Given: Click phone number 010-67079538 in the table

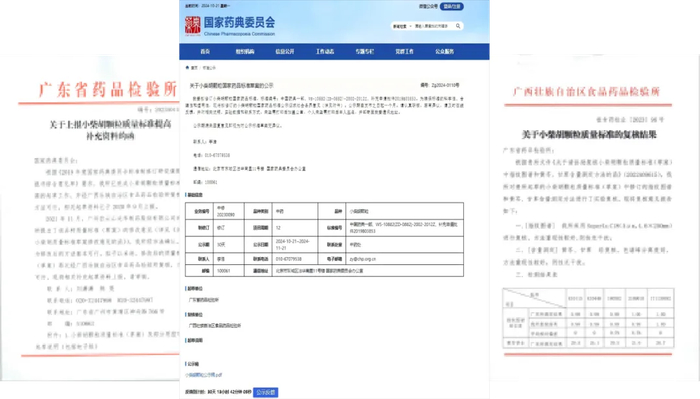Looking at the screenshot, I should point(289,259).
